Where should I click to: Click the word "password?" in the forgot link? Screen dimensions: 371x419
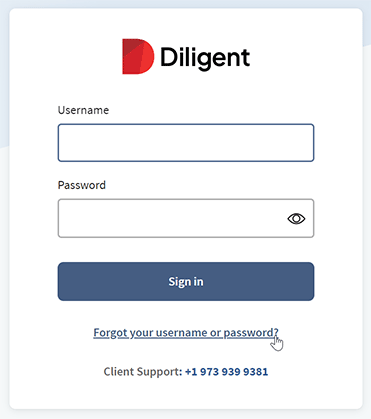pyautogui.click(x=251, y=333)
